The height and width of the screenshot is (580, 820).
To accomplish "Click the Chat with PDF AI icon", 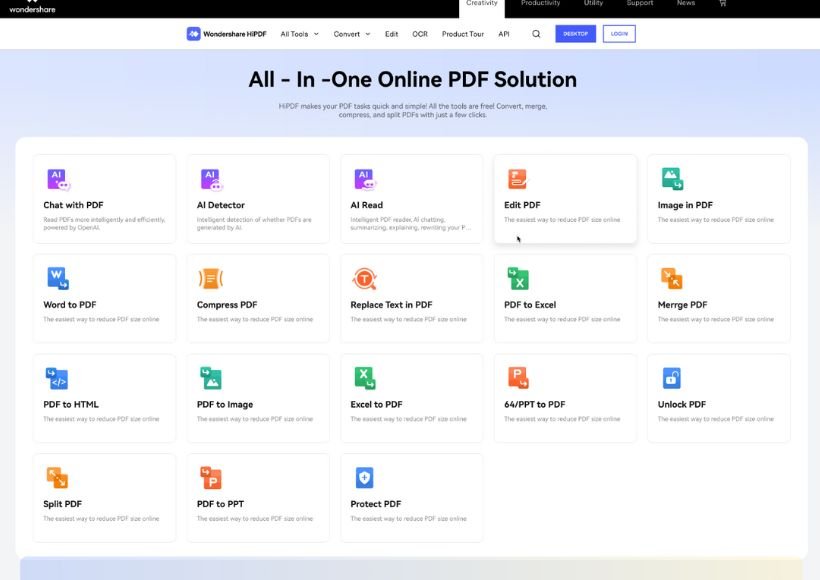I will [58, 179].
